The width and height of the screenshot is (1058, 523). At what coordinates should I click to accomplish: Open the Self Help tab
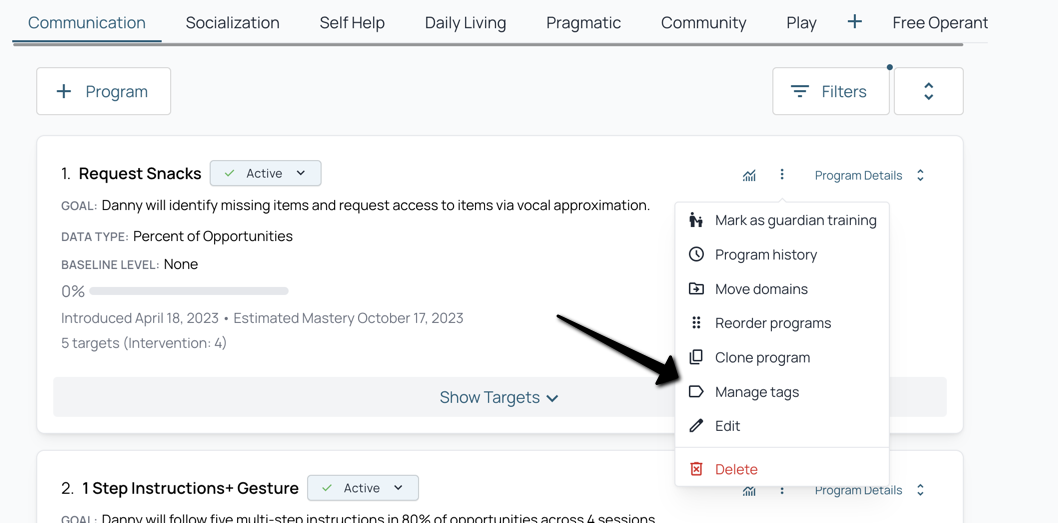(x=352, y=22)
